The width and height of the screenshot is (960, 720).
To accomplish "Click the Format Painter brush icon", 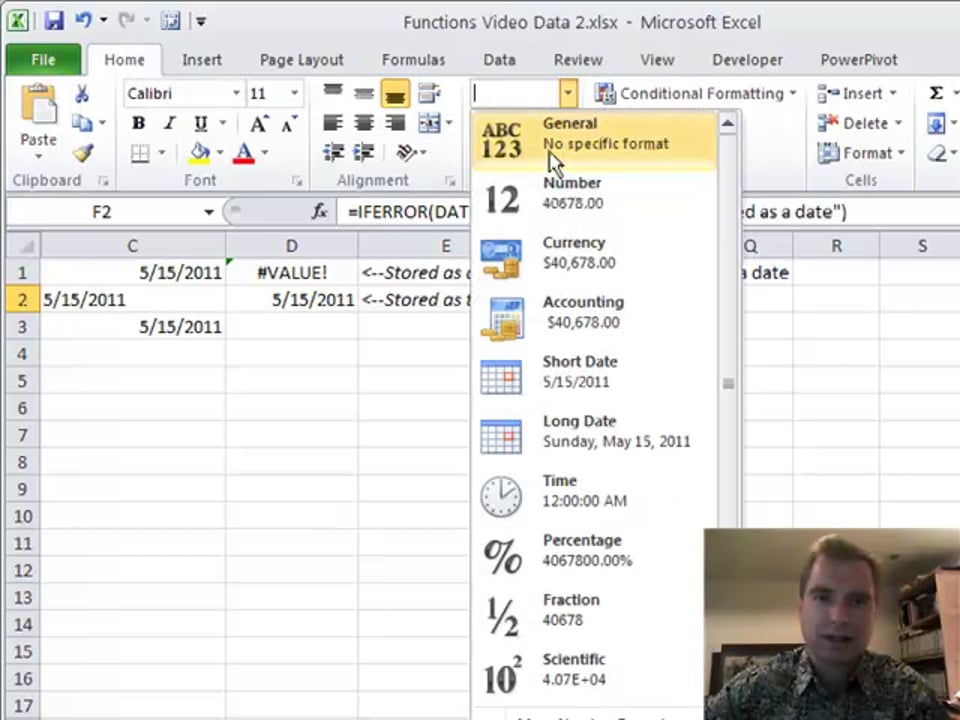I will click(83, 152).
